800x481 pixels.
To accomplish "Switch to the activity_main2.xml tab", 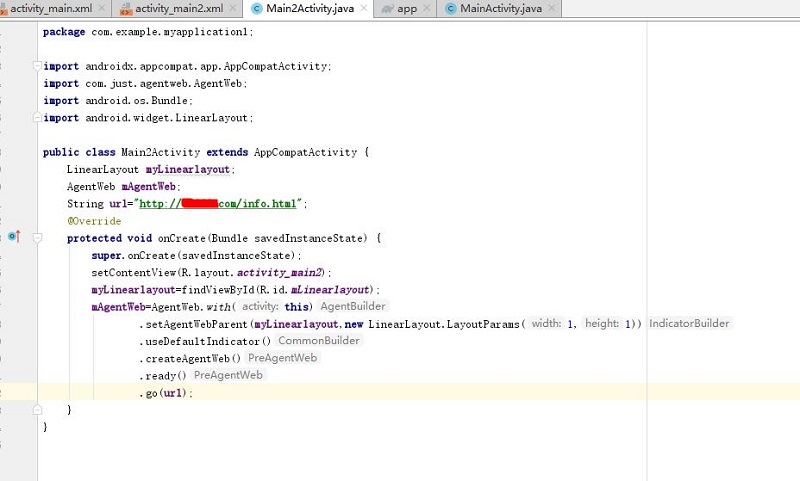I will (179, 9).
